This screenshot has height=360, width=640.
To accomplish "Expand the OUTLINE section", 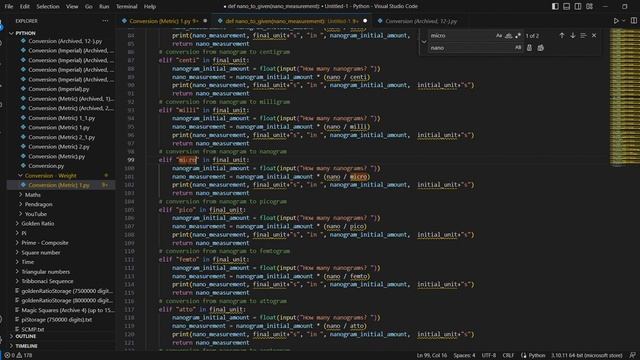I will coord(26,336).
